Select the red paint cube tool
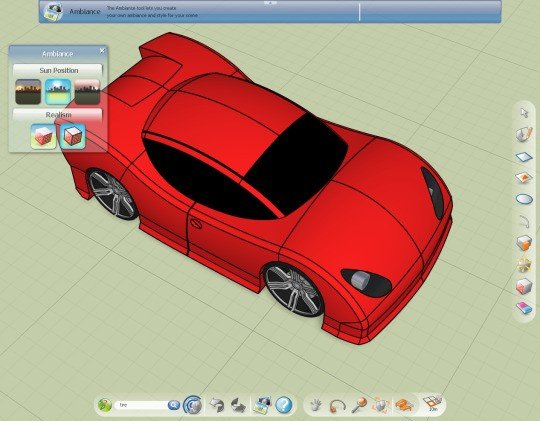The height and width of the screenshot is (421, 540). (524, 286)
